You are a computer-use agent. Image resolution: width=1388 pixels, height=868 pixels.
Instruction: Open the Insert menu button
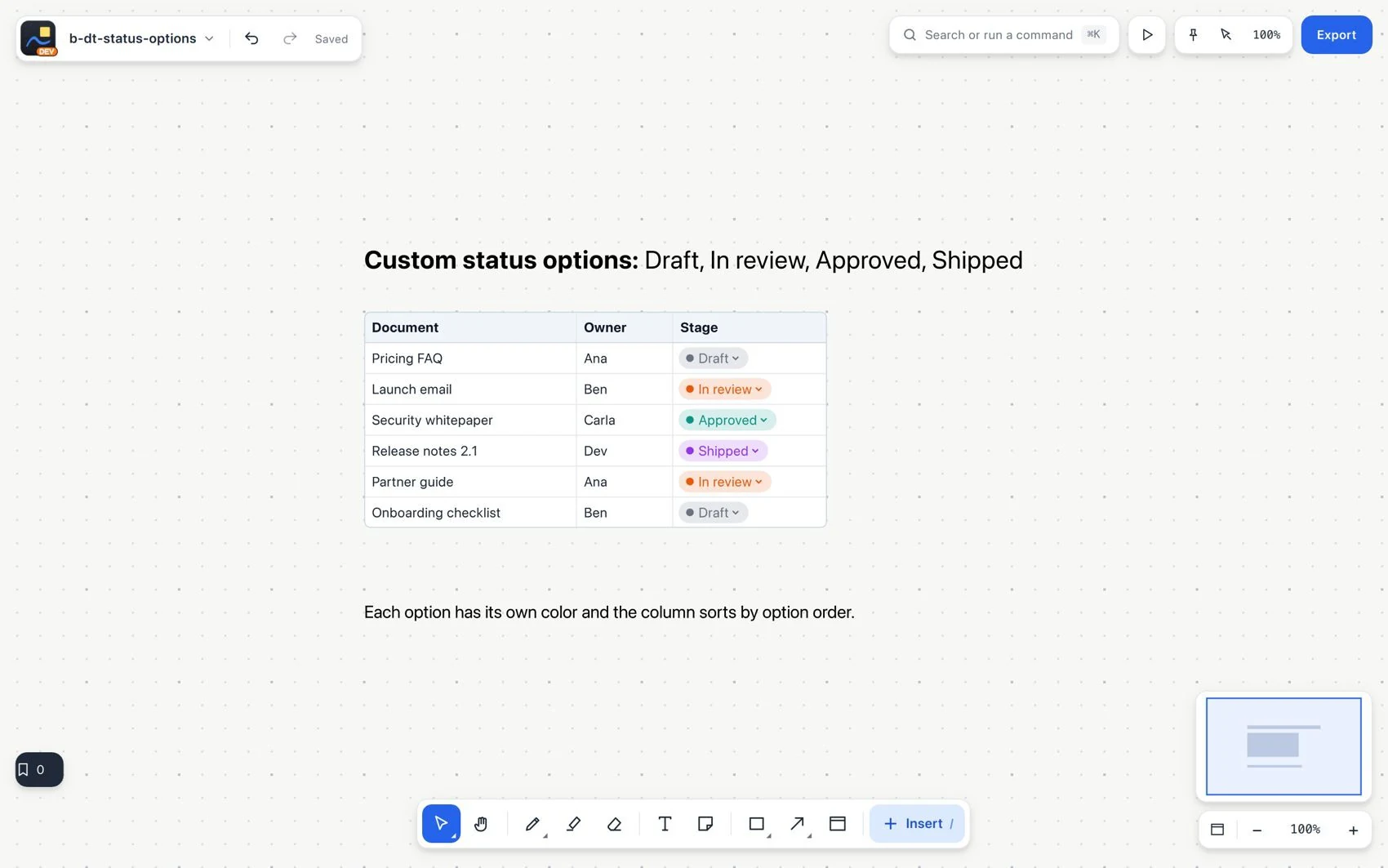click(917, 823)
